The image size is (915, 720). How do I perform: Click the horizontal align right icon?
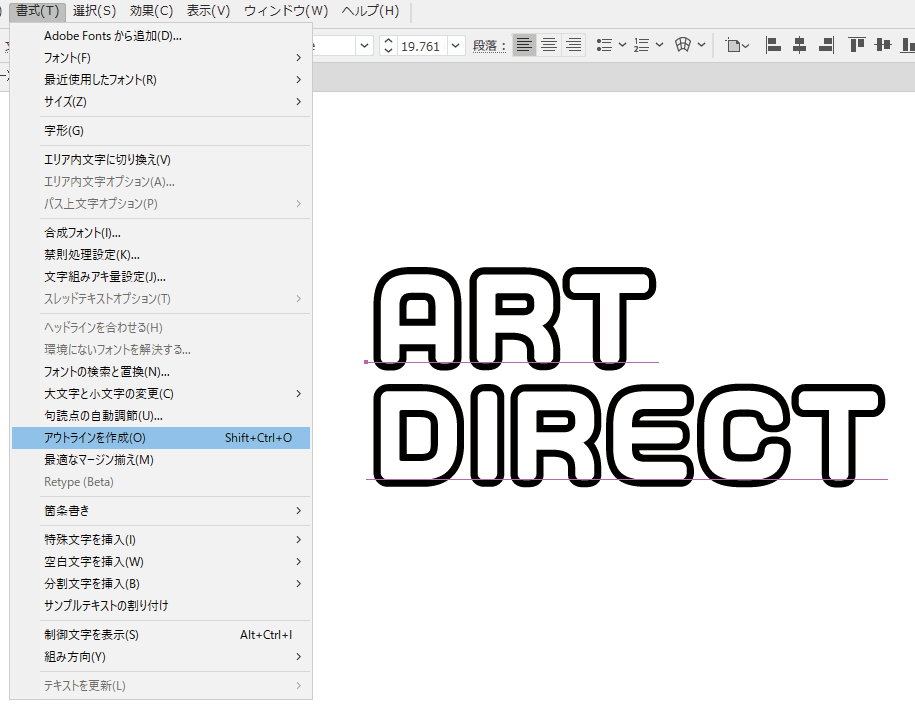[824, 45]
